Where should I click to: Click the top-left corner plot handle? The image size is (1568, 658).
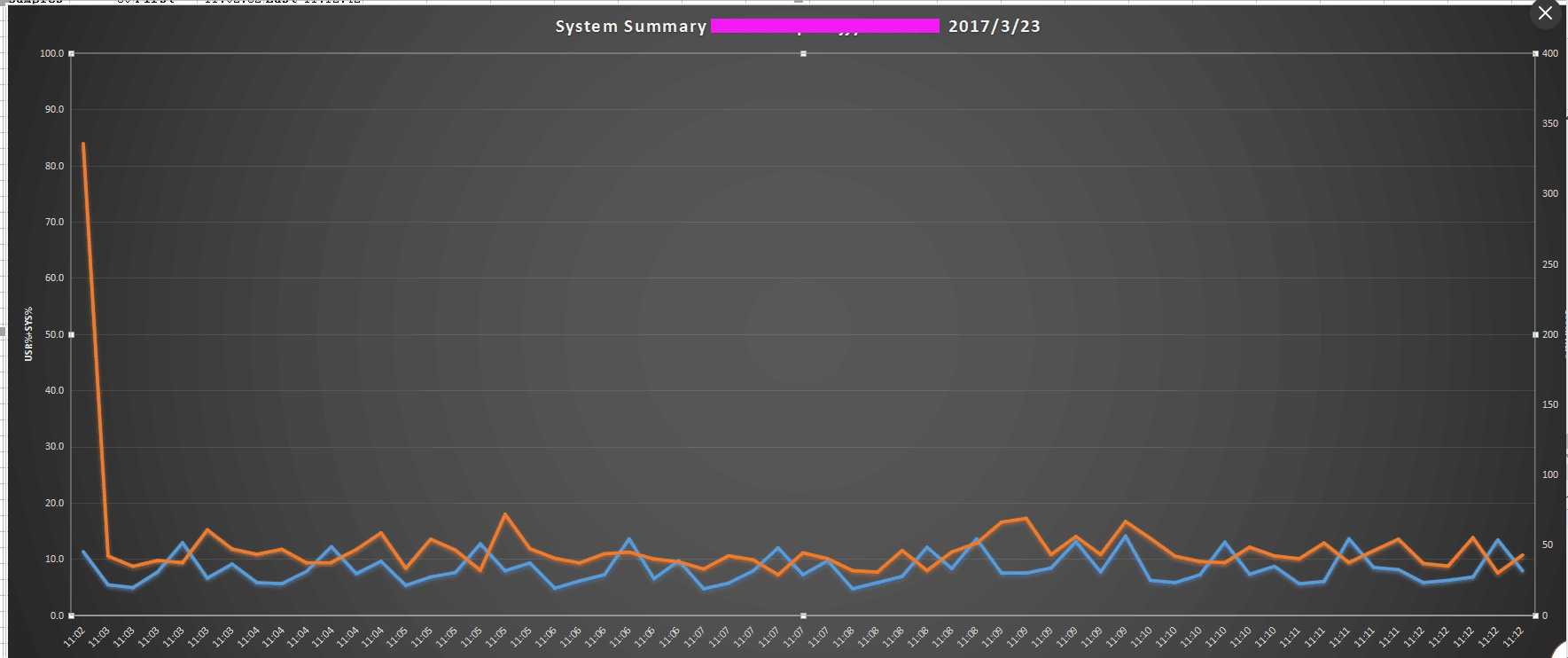[x=72, y=54]
